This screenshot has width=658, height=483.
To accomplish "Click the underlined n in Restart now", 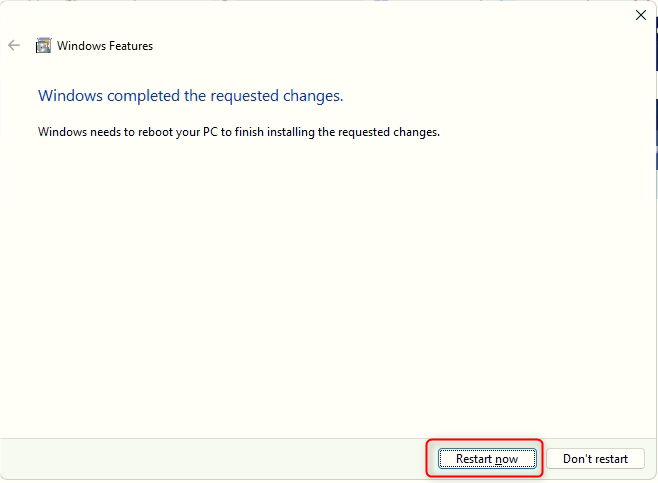I will 498,460.
